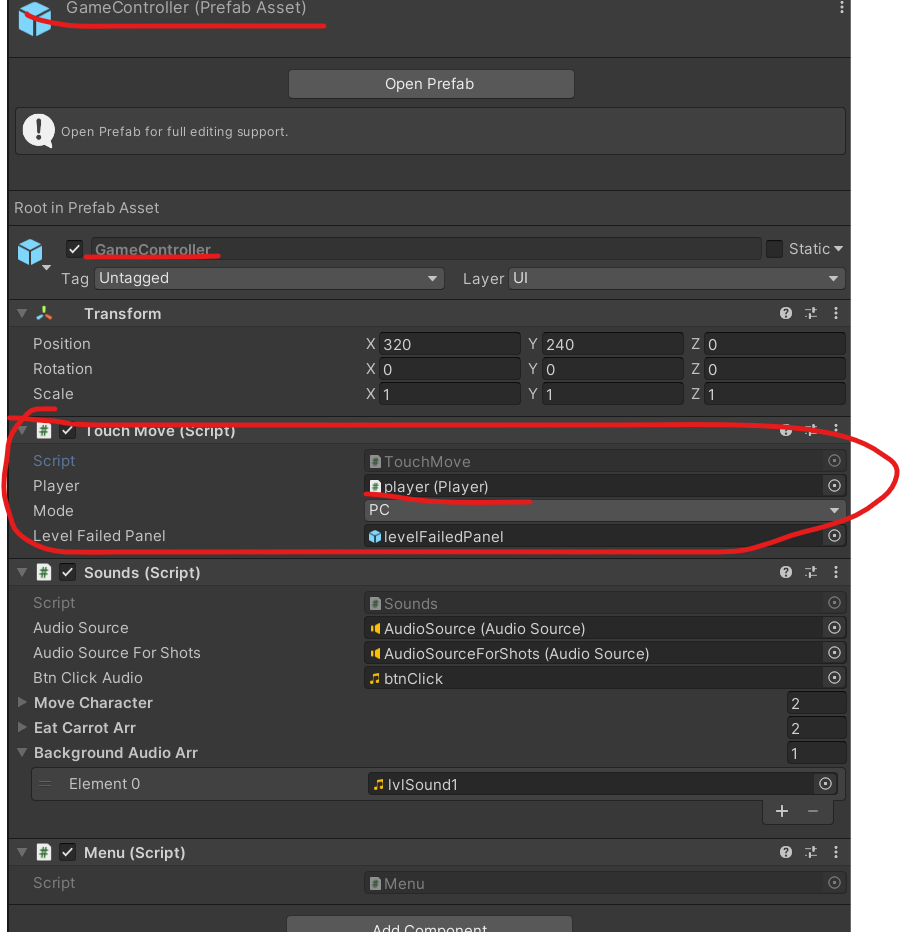Open object picker for Audio Source For Shots

[x=834, y=653]
